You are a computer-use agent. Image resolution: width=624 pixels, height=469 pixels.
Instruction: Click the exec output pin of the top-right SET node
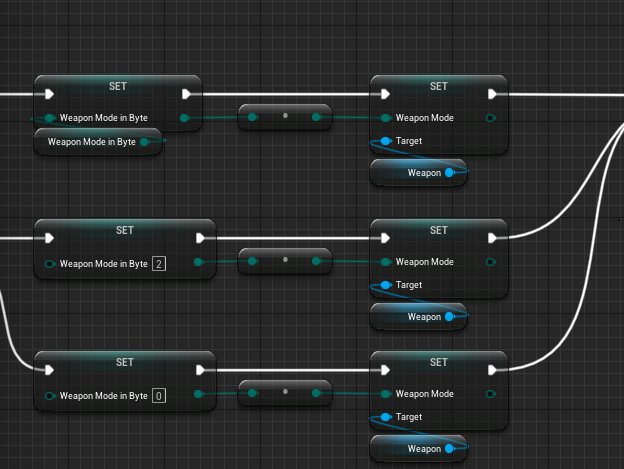coord(492,94)
